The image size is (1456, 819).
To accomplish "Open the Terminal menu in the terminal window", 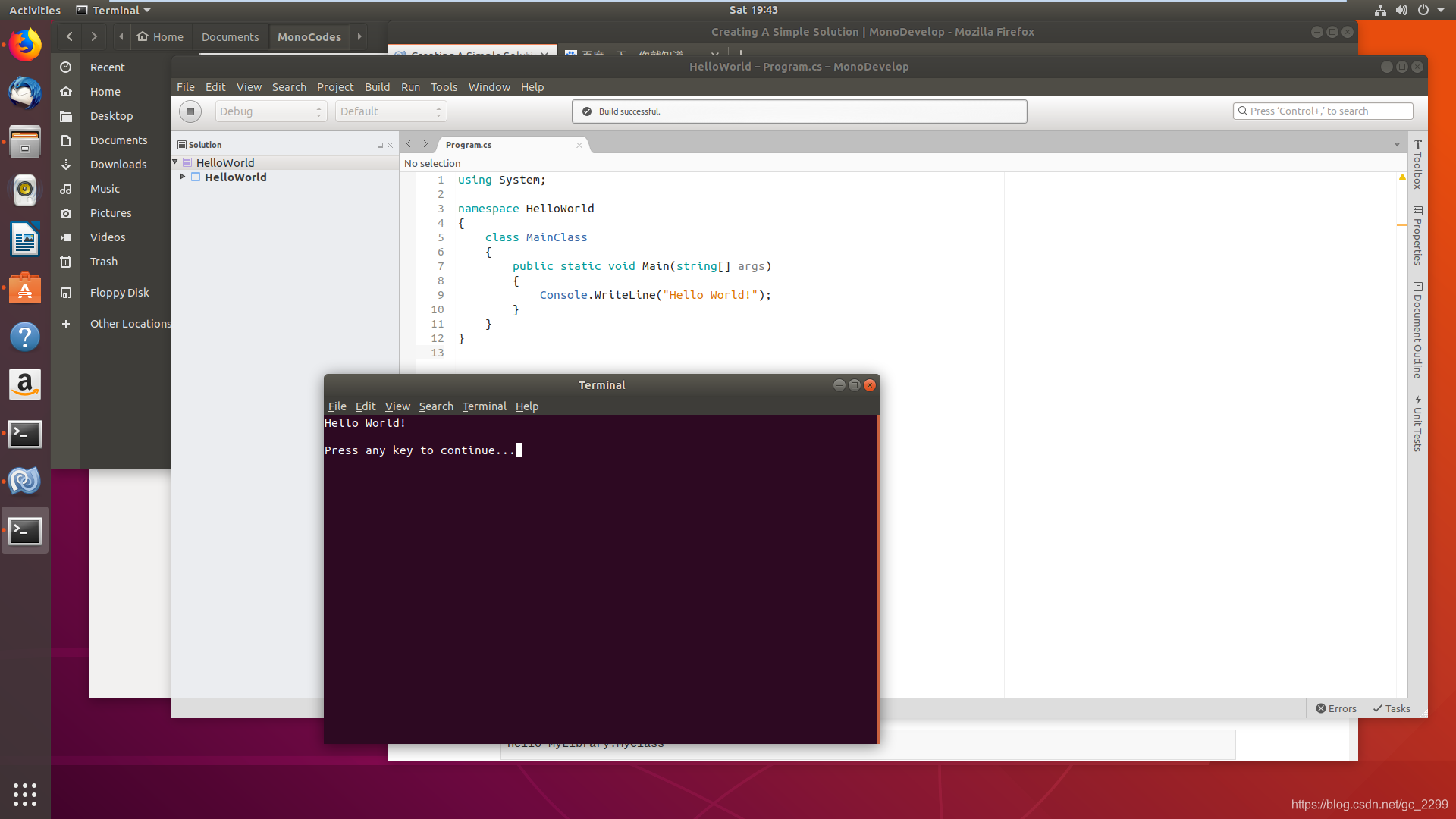I will coord(484,406).
